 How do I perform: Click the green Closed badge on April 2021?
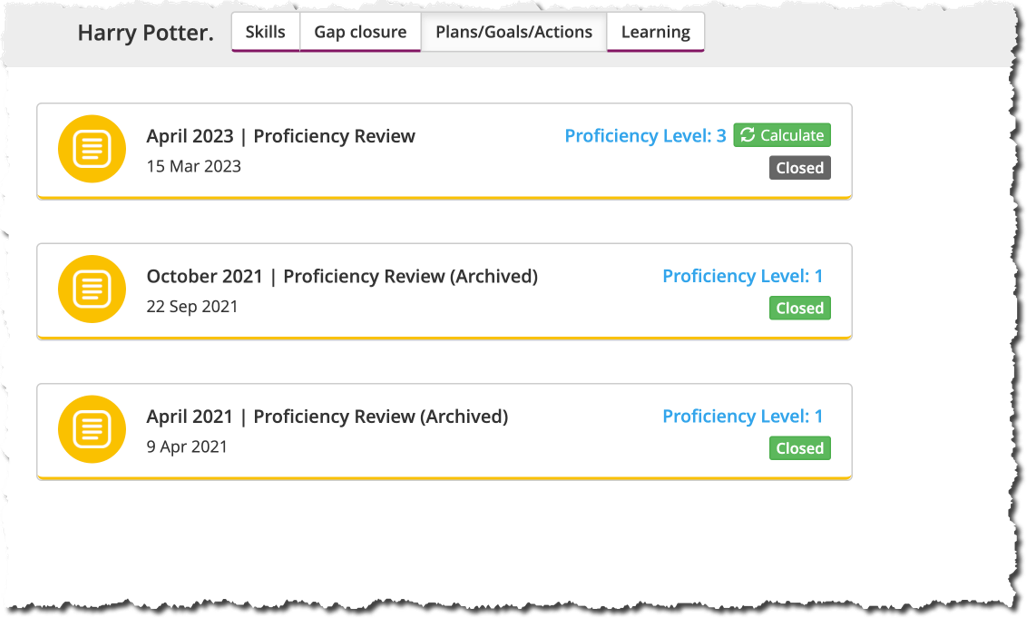click(800, 448)
